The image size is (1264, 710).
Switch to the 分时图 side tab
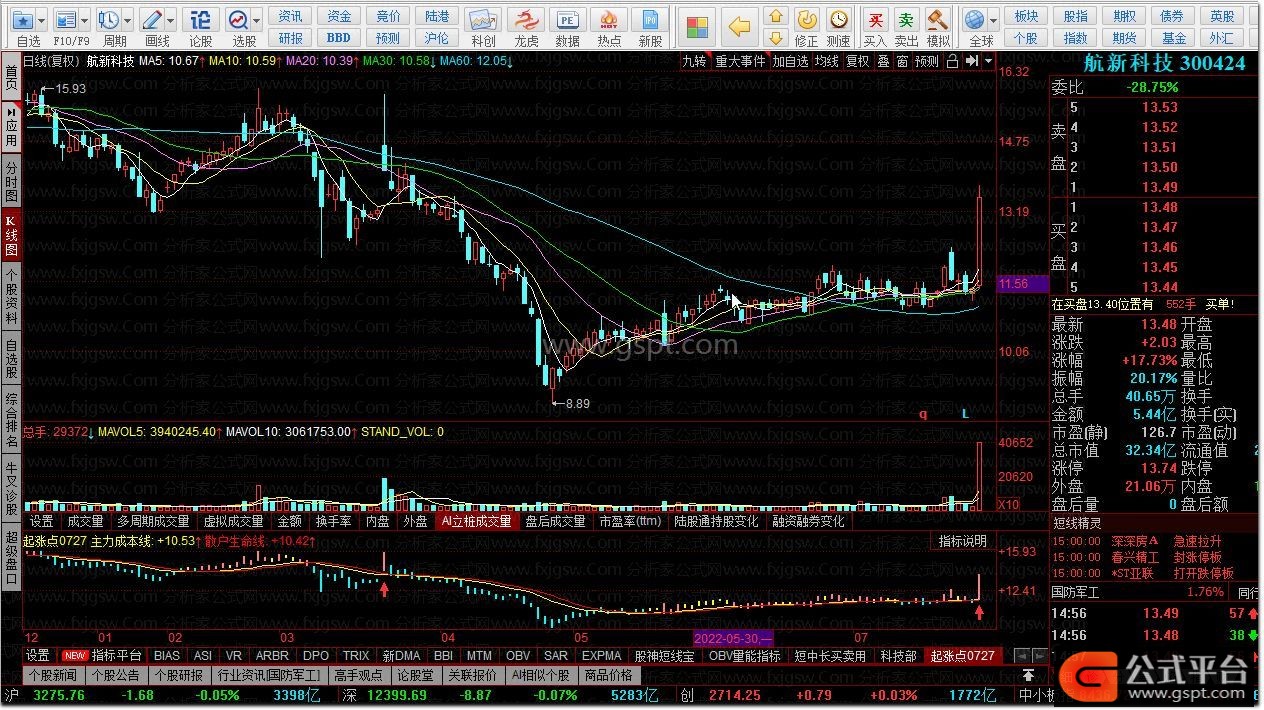click(11, 180)
